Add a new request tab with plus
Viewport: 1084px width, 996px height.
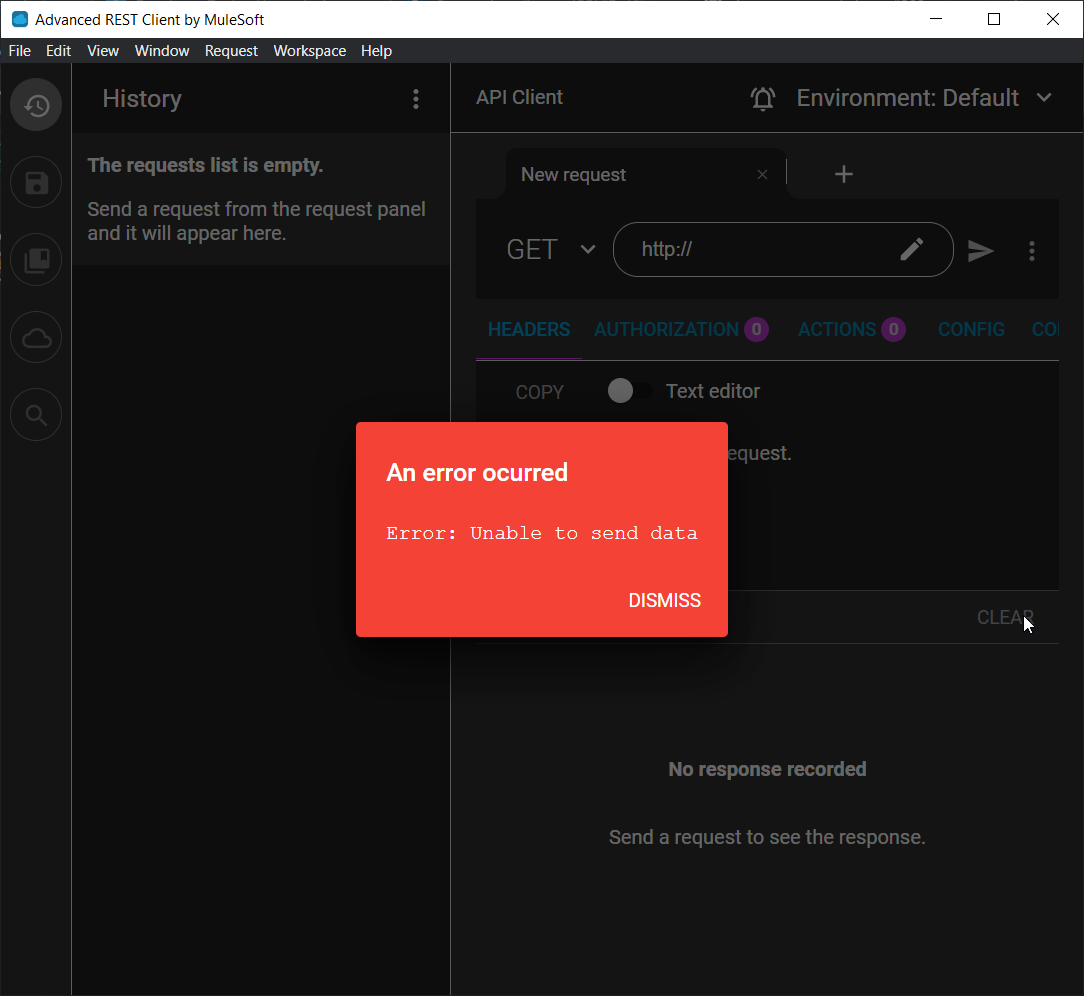[x=843, y=173]
